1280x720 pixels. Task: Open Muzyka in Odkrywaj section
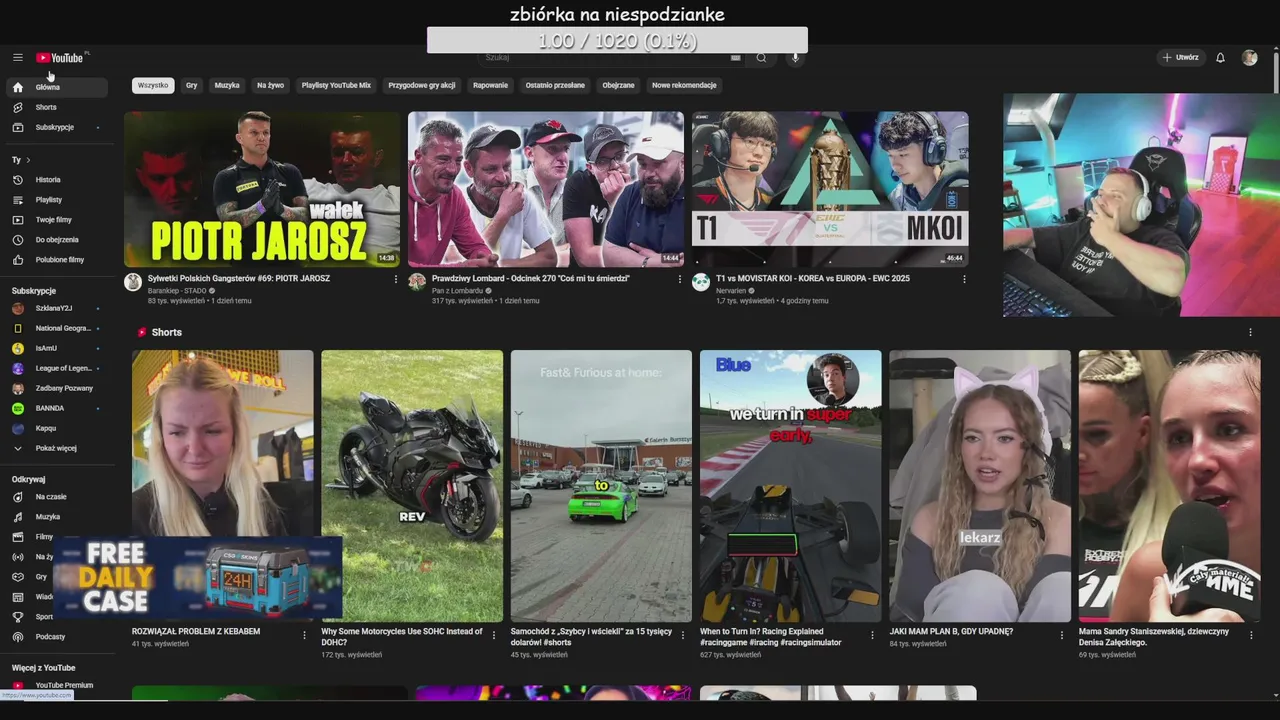pyautogui.click(x=58, y=517)
